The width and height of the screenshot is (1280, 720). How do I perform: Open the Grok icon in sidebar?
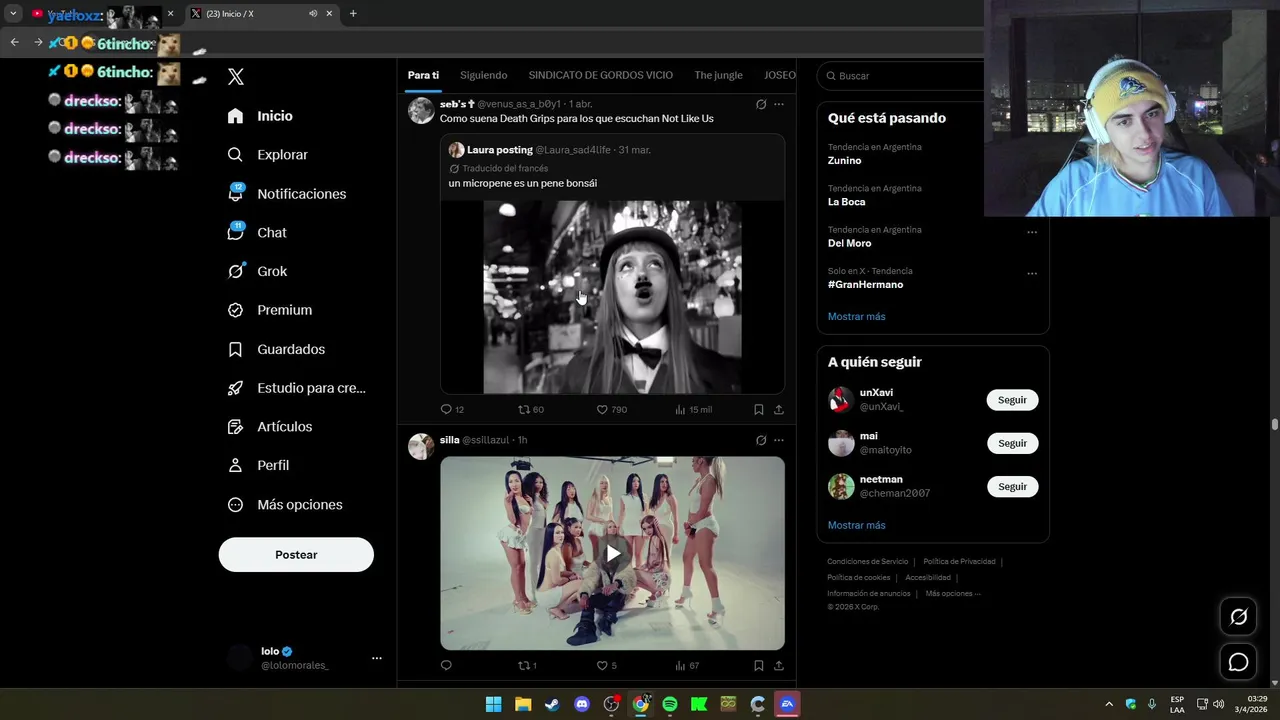pyautogui.click(x=235, y=271)
